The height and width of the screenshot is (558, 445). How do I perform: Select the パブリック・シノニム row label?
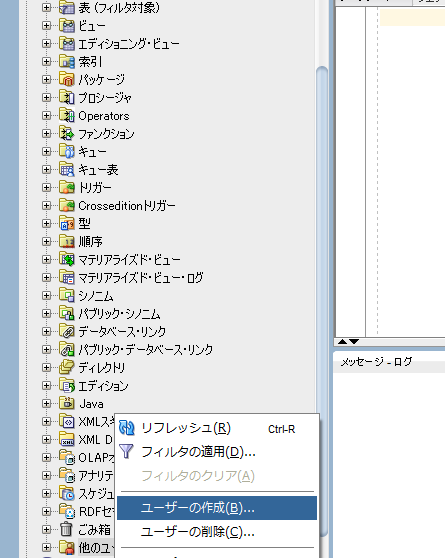[119, 314]
